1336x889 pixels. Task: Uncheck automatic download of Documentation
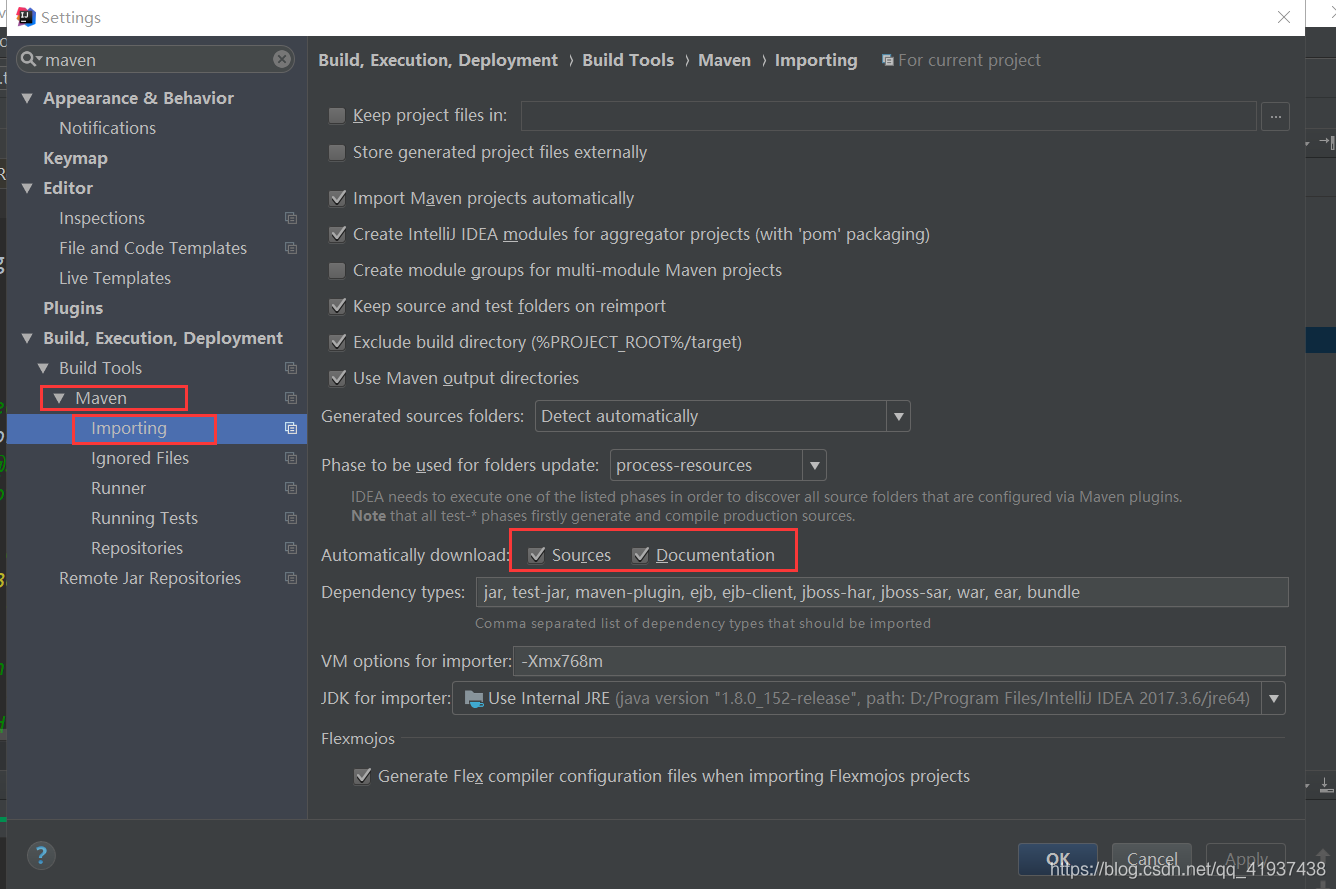[641, 555]
